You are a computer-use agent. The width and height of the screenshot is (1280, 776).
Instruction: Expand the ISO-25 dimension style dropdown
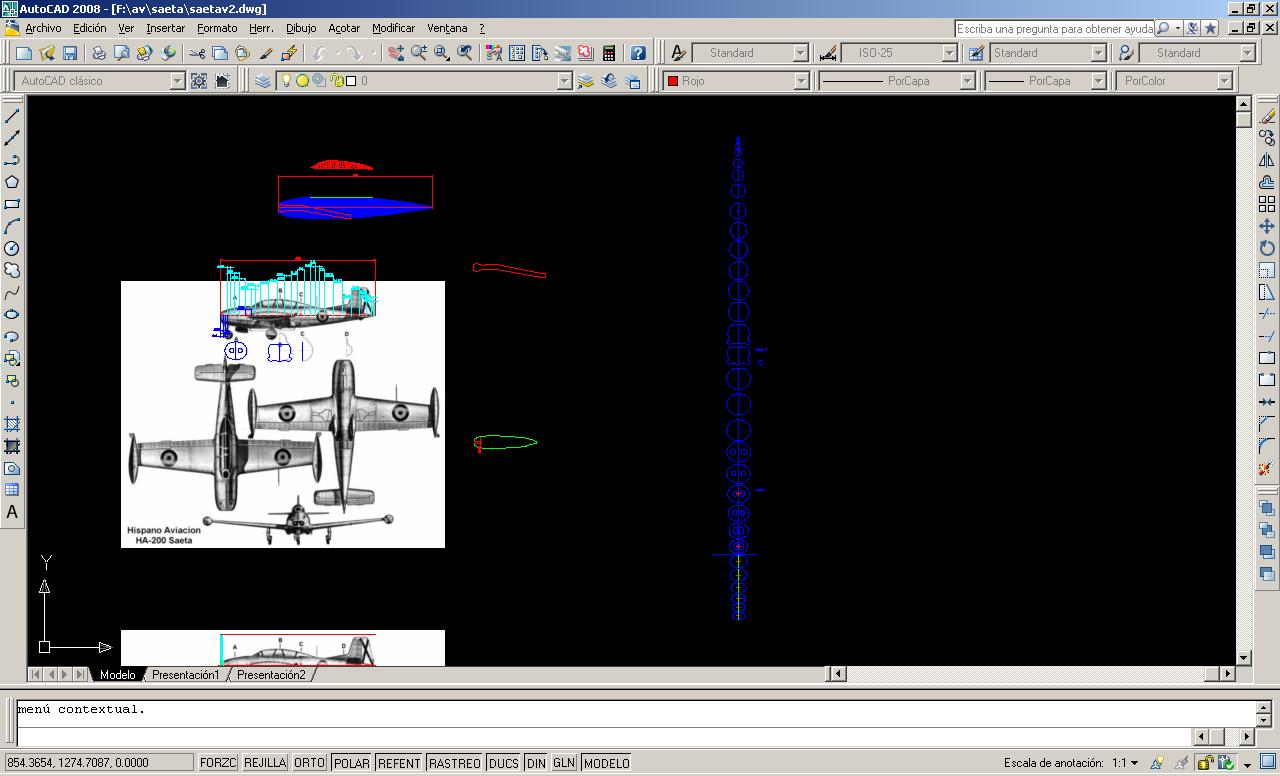click(x=949, y=53)
